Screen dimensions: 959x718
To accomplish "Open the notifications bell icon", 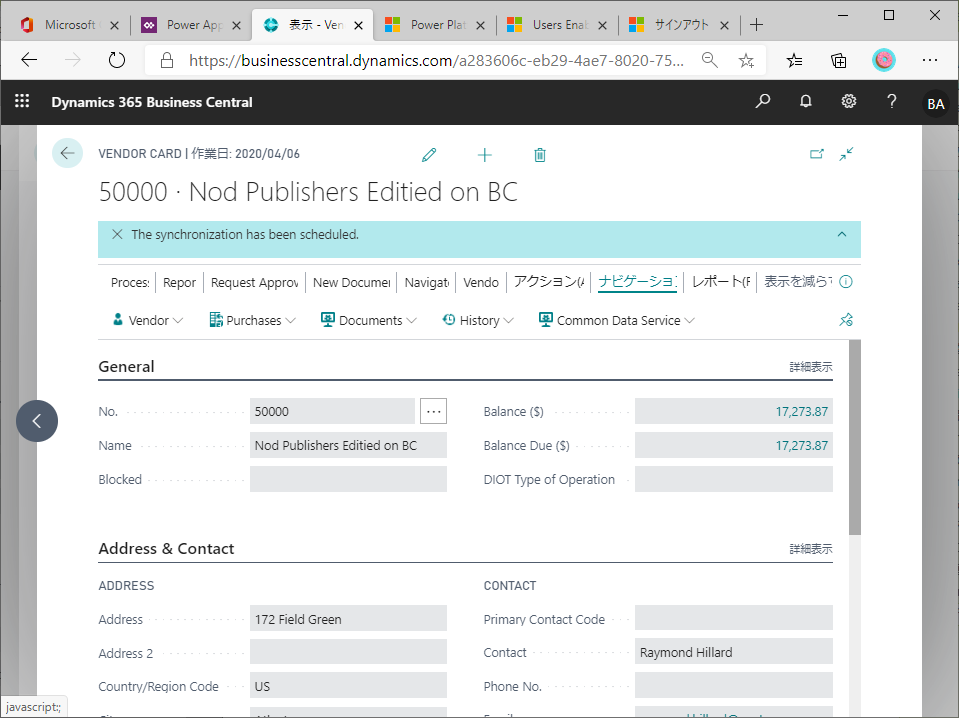I will 806,101.
